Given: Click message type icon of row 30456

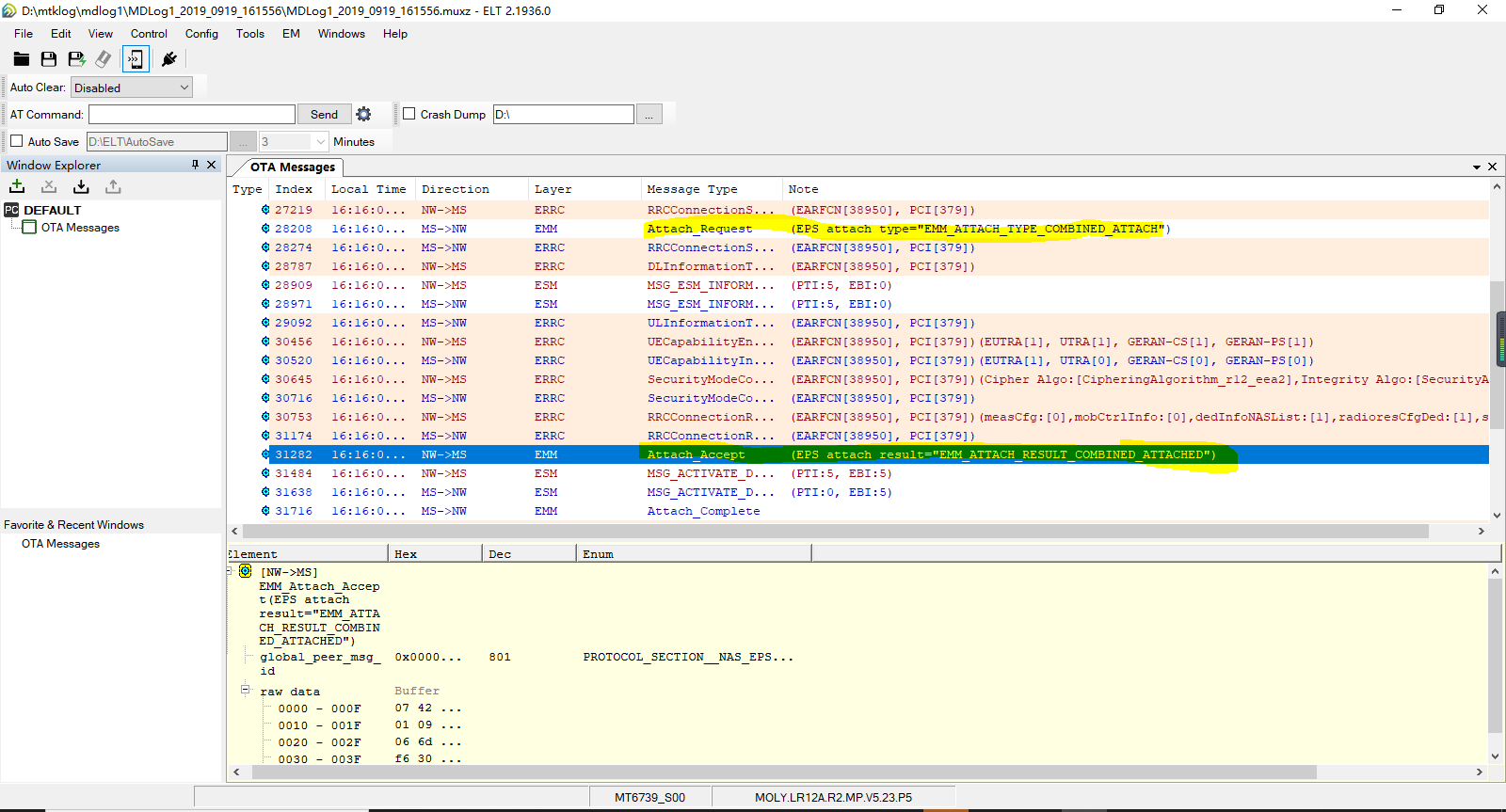Looking at the screenshot, I should pyautogui.click(x=265, y=342).
